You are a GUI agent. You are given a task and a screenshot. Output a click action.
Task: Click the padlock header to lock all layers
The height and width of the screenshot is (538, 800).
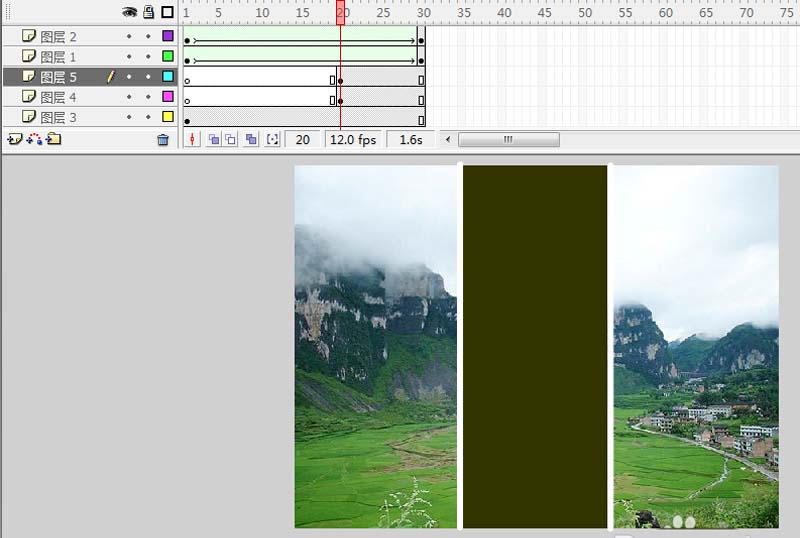[x=148, y=12]
